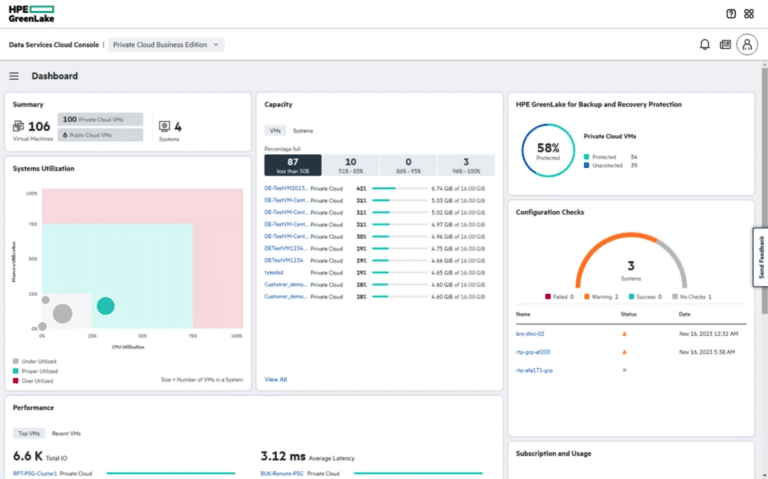Image resolution: width=768 pixels, height=479 pixels.
Task: Click the Success legend marker
Action: (631, 297)
